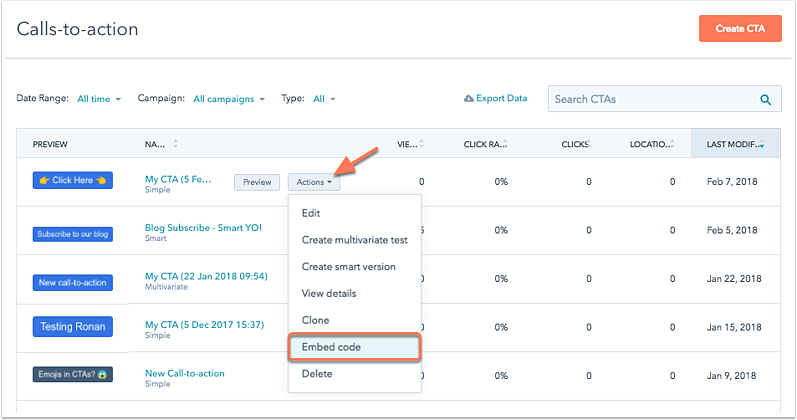The height and width of the screenshot is (420, 797).
Task: Click the 'Click Here' CTA preview thumbnail
Action: (x=73, y=180)
